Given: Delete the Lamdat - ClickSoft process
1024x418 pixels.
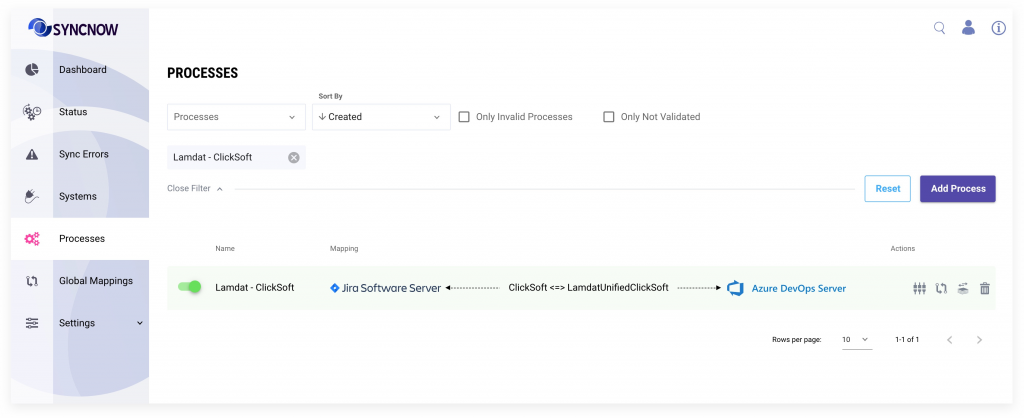Looking at the screenshot, I should pos(985,288).
